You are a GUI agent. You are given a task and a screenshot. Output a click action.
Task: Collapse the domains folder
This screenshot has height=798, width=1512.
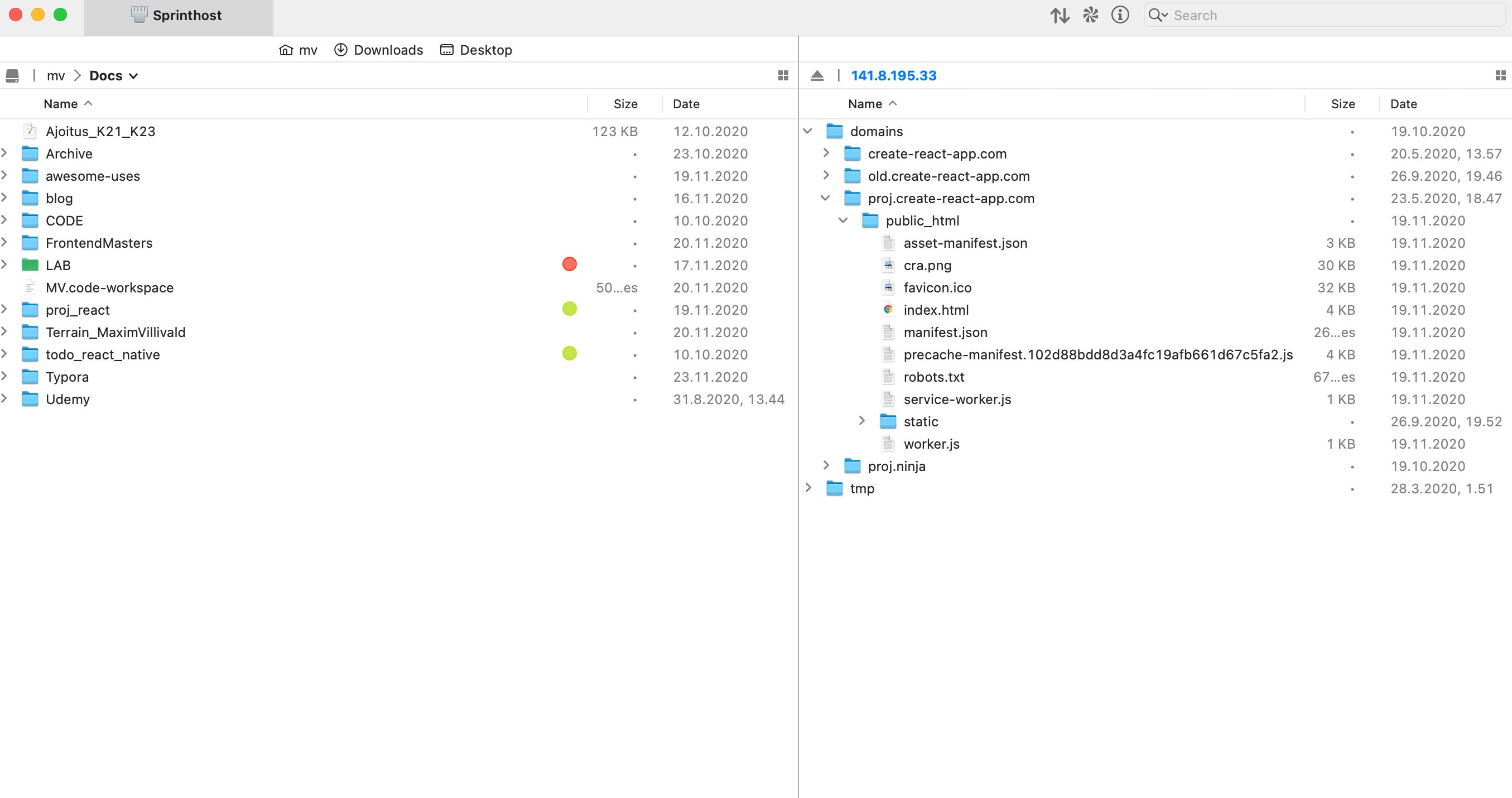coord(808,131)
